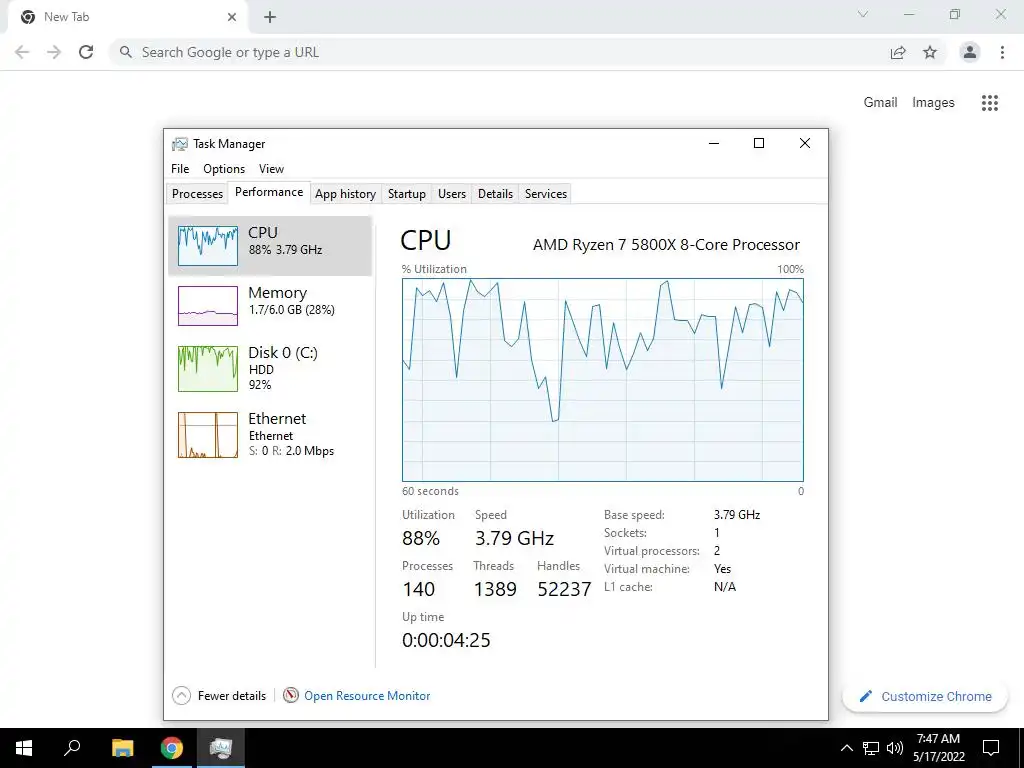Switch to the App history tab
This screenshot has width=1024, height=768.
345,194
